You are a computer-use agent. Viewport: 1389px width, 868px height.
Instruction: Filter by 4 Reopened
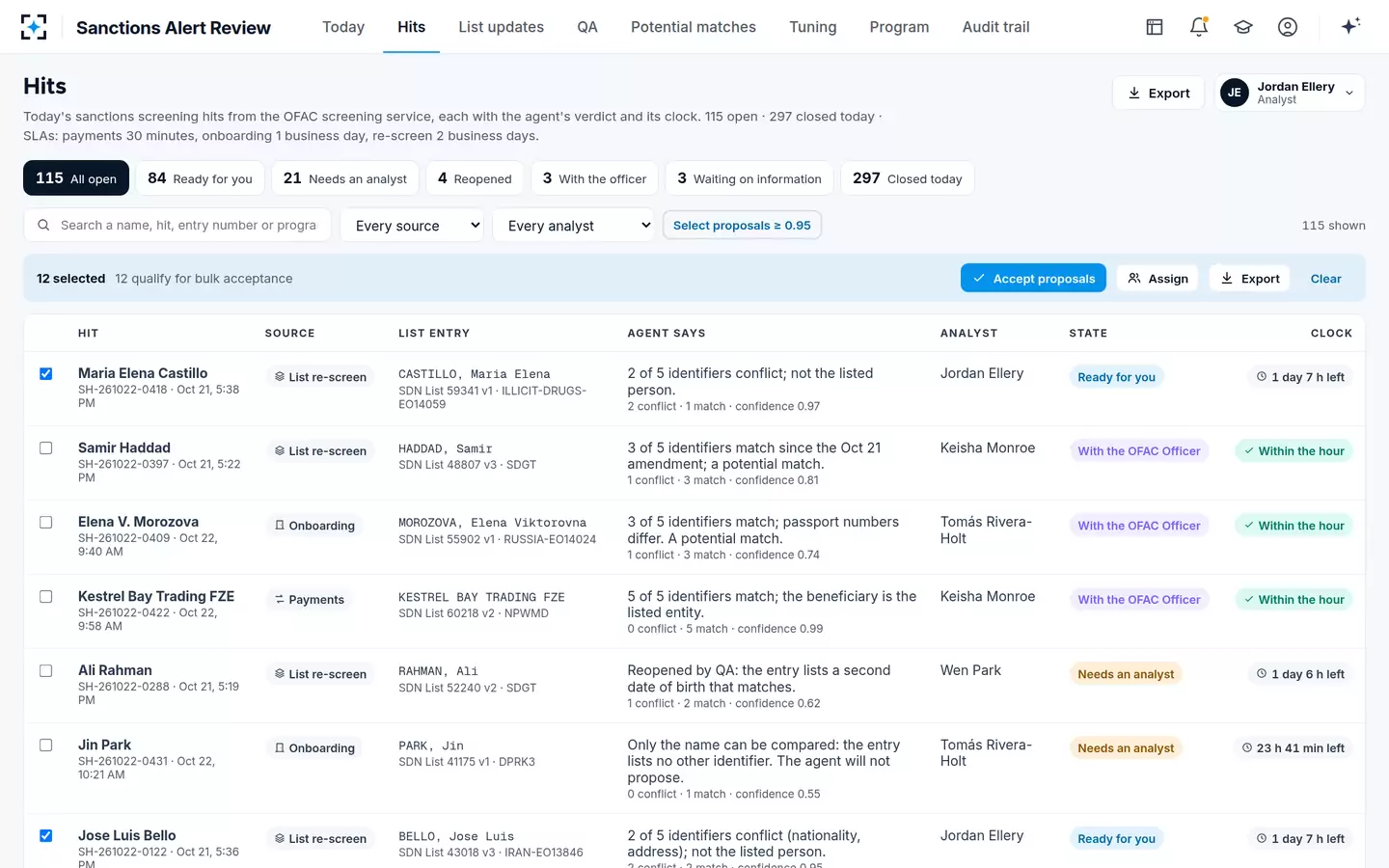pos(475,178)
